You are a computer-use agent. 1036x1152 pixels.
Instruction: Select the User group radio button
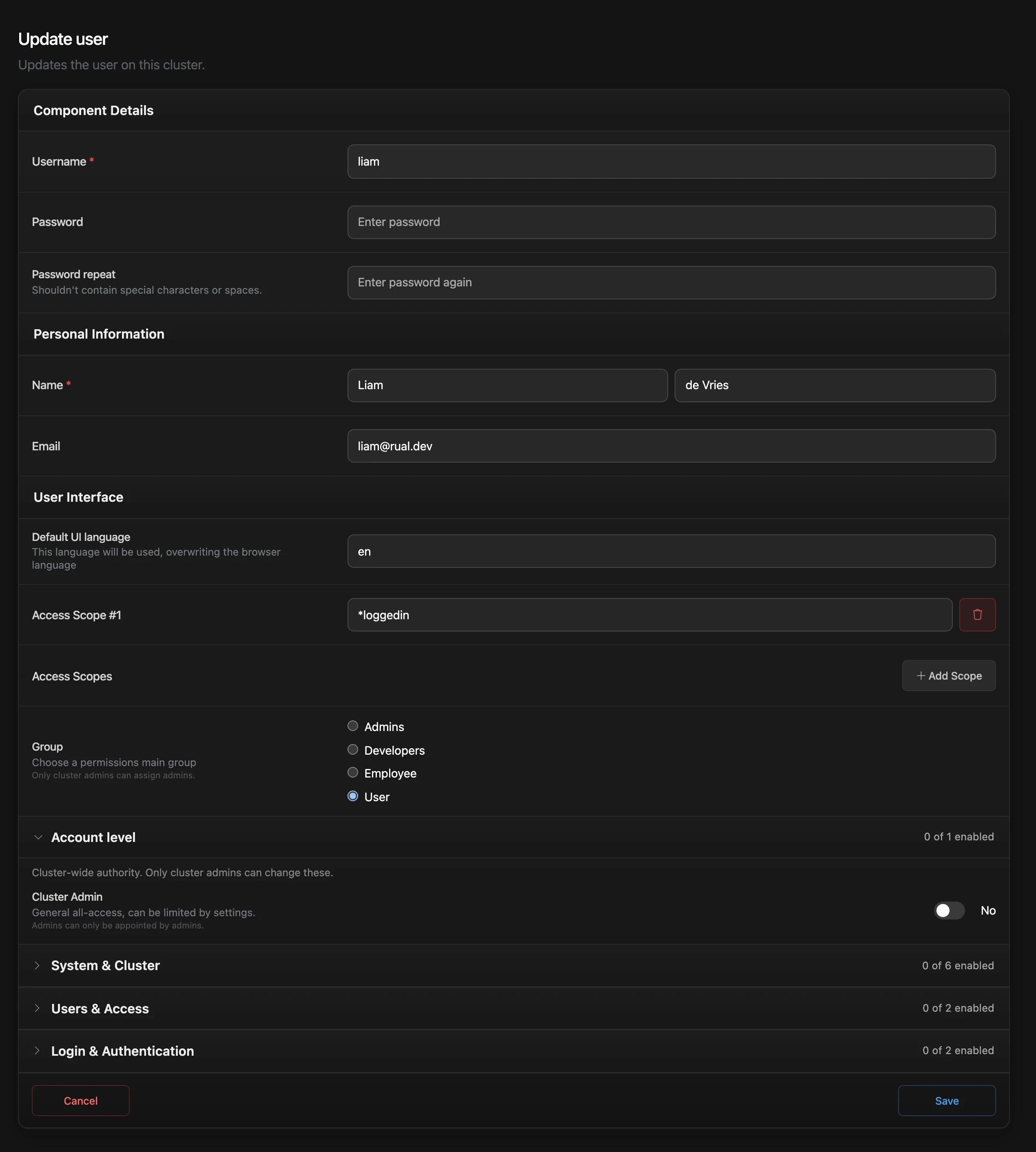[353, 796]
